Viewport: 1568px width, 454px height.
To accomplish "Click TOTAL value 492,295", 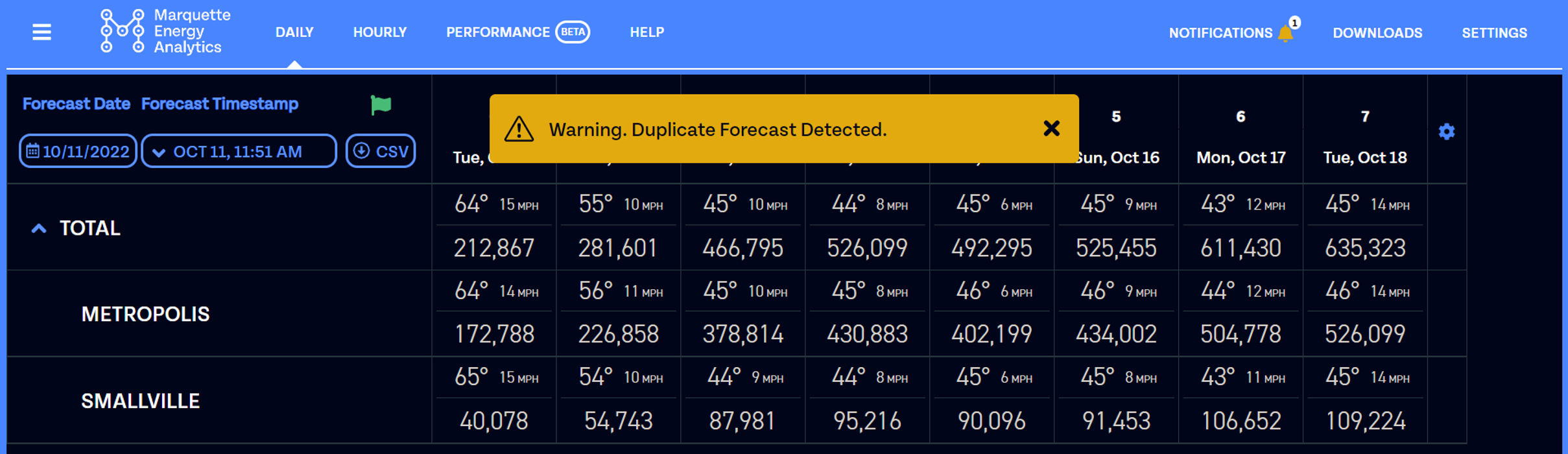I will click(992, 248).
